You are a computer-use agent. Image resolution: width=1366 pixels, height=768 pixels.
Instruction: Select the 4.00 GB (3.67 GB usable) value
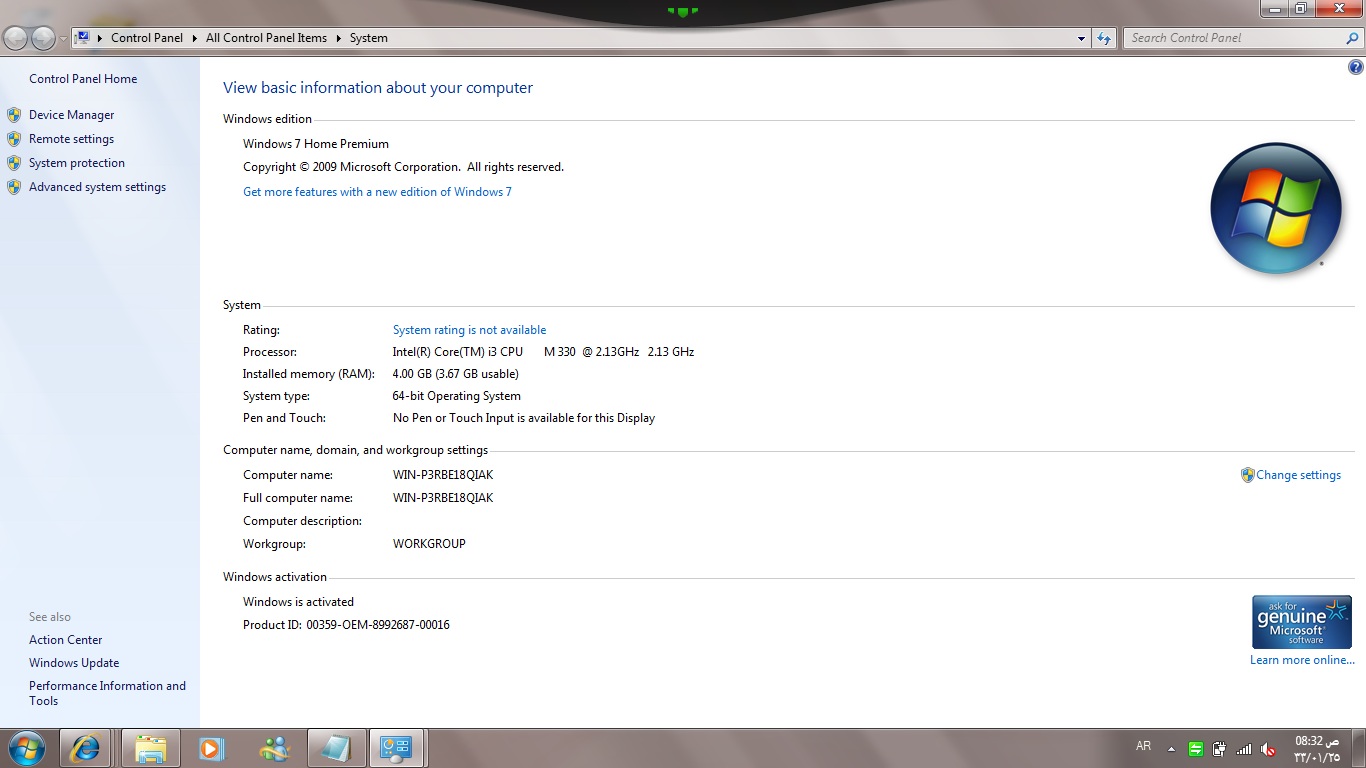456,374
